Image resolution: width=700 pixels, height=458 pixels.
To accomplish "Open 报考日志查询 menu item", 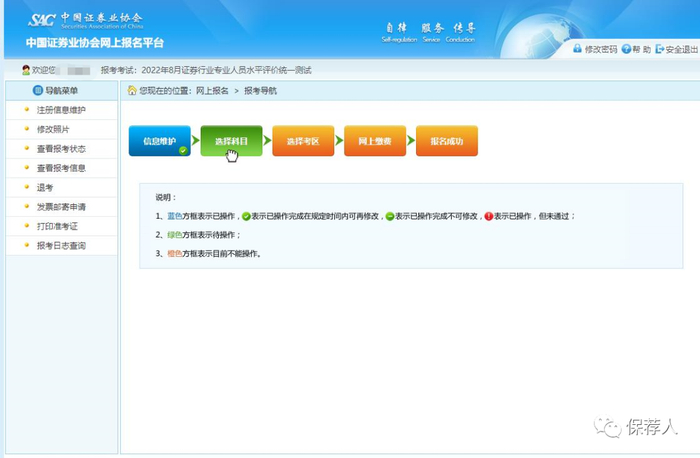I will [x=61, y=246].
